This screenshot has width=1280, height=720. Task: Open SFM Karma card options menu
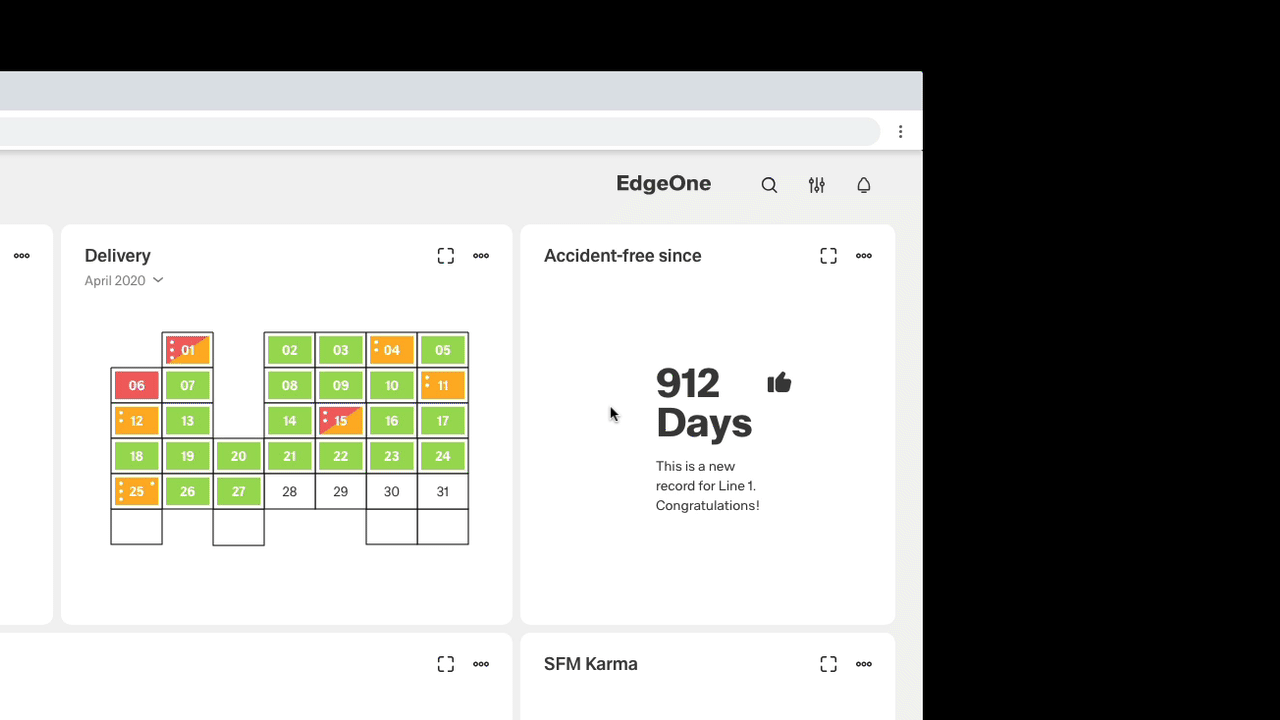pos(864,664)
